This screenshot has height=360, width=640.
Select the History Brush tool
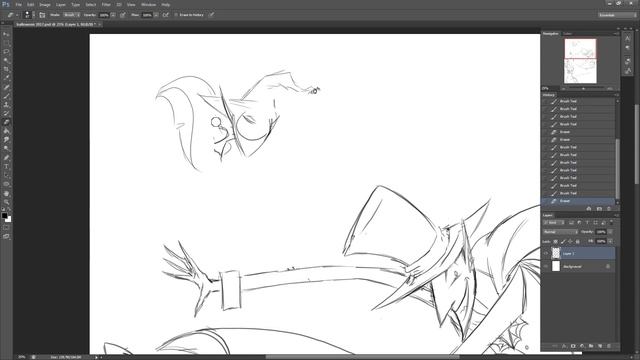click(x=6, y=113)
